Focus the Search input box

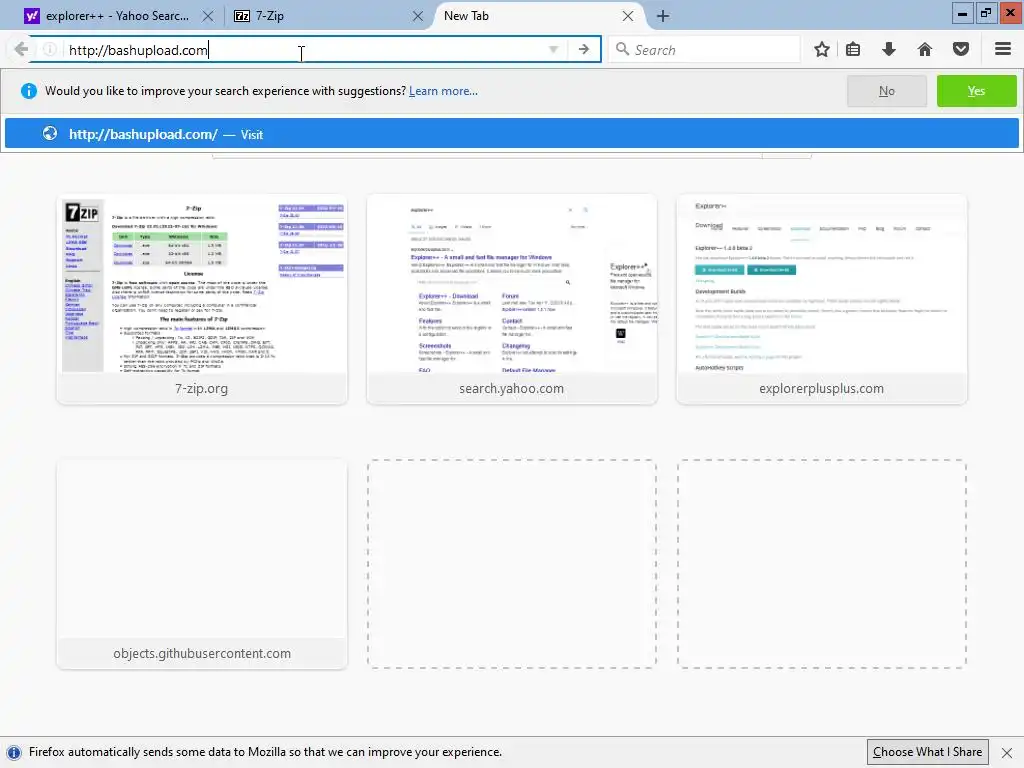(704, 50)
